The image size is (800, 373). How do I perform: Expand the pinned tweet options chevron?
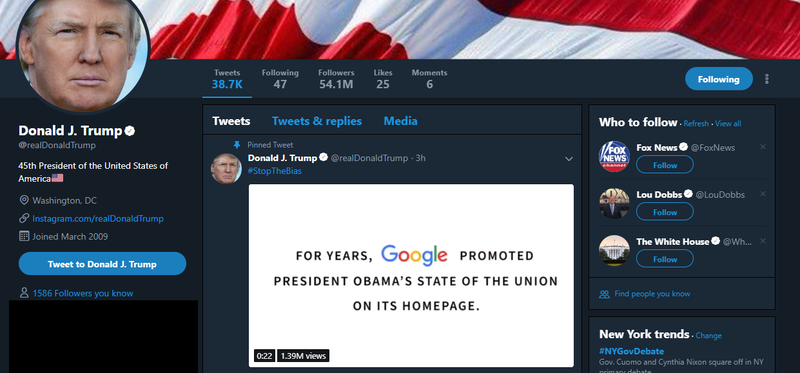click(569, 159)
